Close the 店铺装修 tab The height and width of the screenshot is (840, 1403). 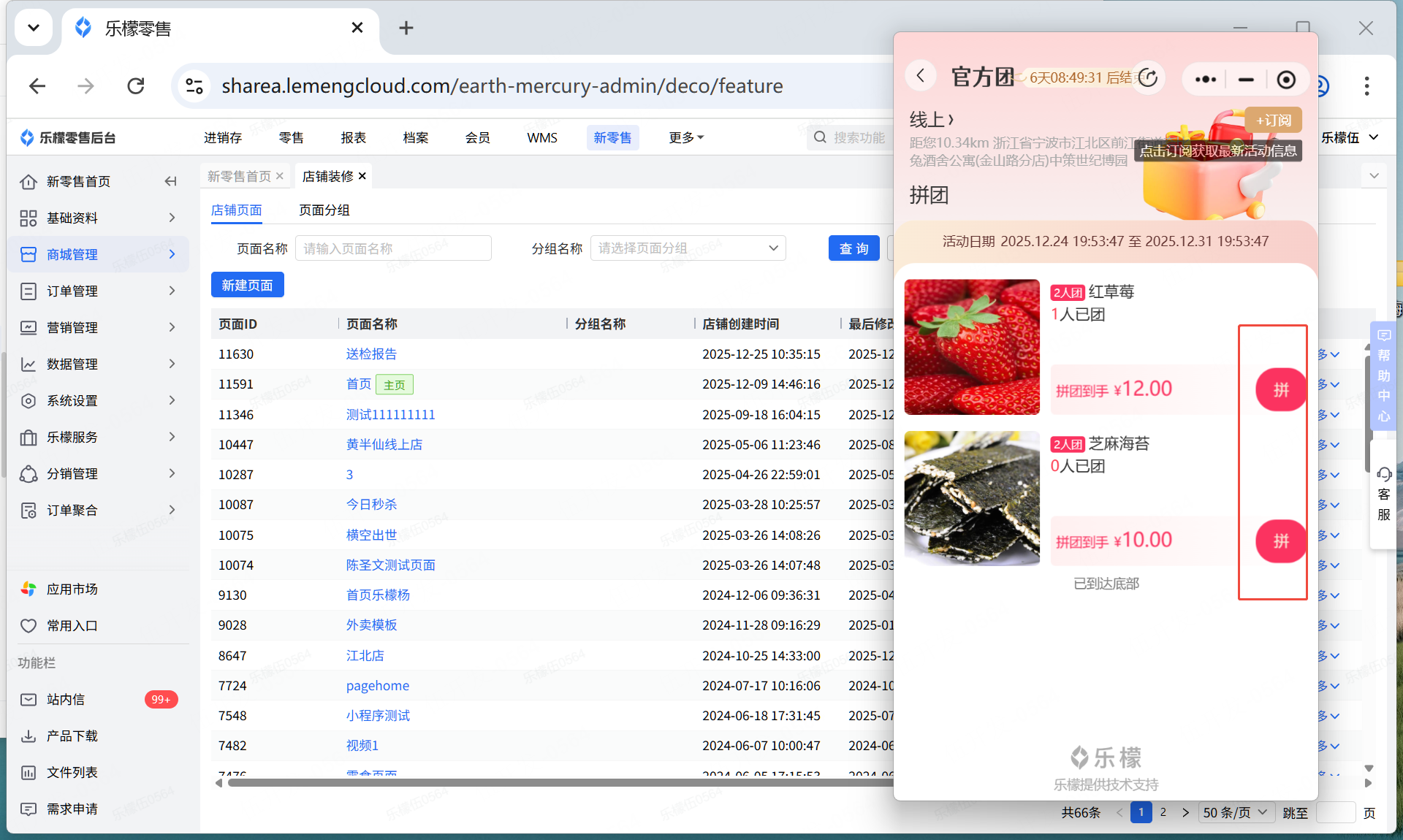[x=362, y=176]
